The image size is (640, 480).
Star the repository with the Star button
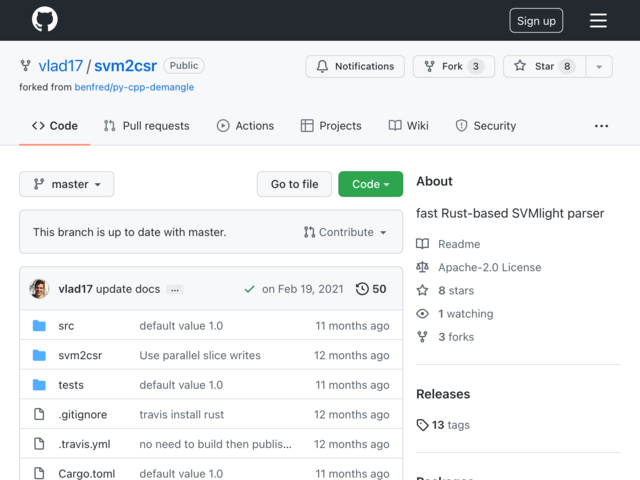coord(544,66)
